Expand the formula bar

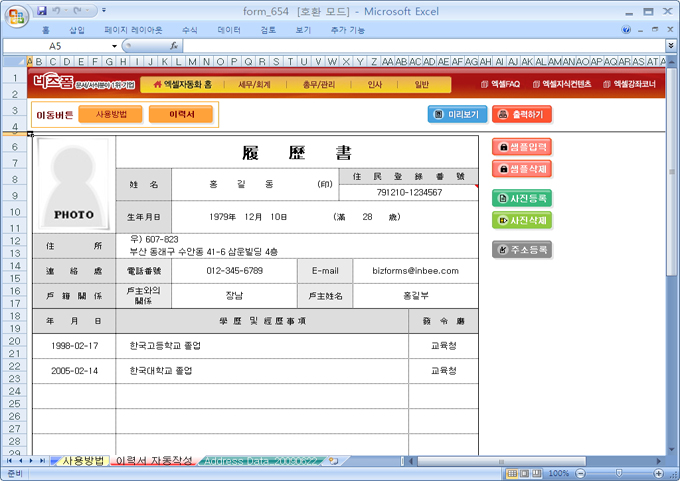670,46
